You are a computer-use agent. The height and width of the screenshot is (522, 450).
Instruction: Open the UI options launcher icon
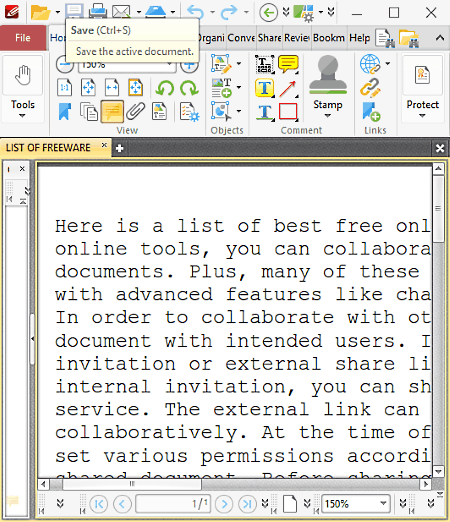[x=303, y=13]
